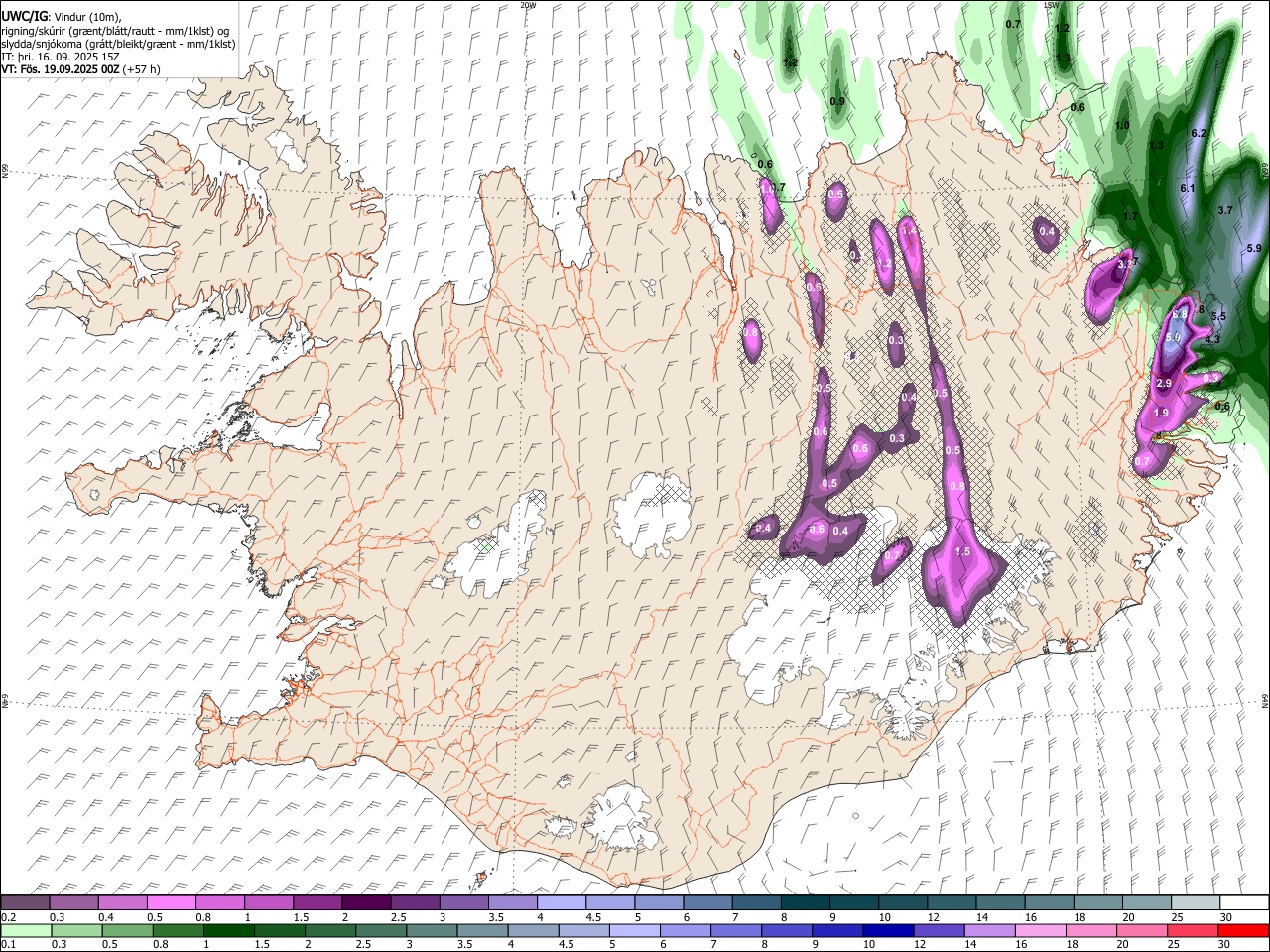Click the 'slydda/snjókoma' legend description line
The width and height of the screenshot is (1270, 952).
(118, 44)
